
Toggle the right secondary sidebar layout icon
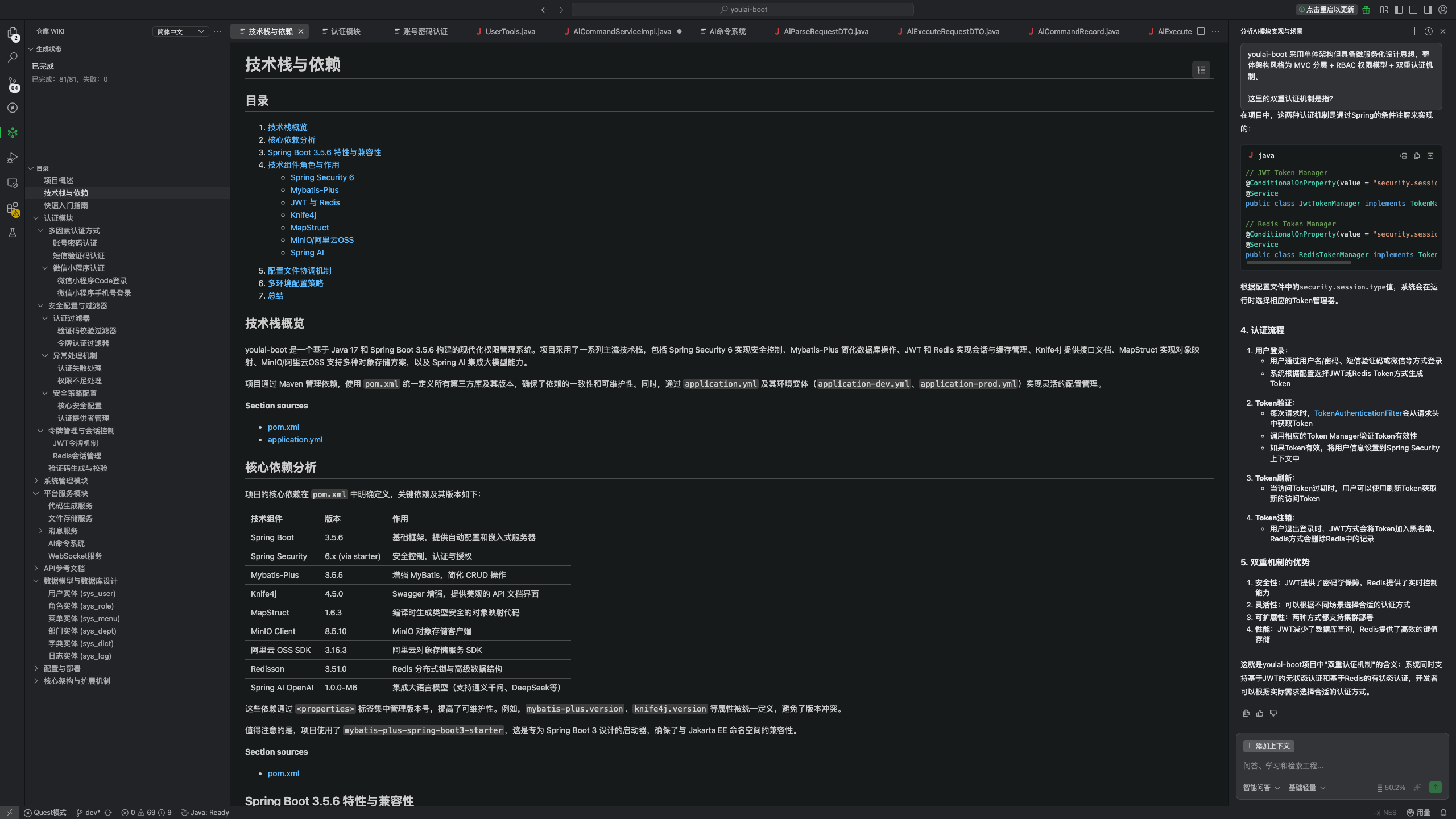(1428, 10)
